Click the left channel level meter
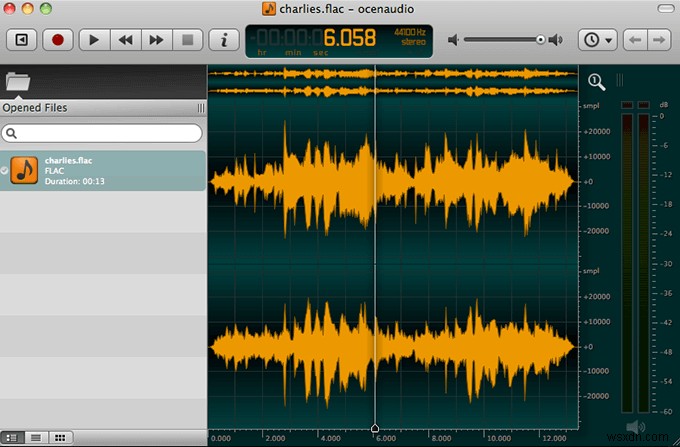 pos(627,262)
